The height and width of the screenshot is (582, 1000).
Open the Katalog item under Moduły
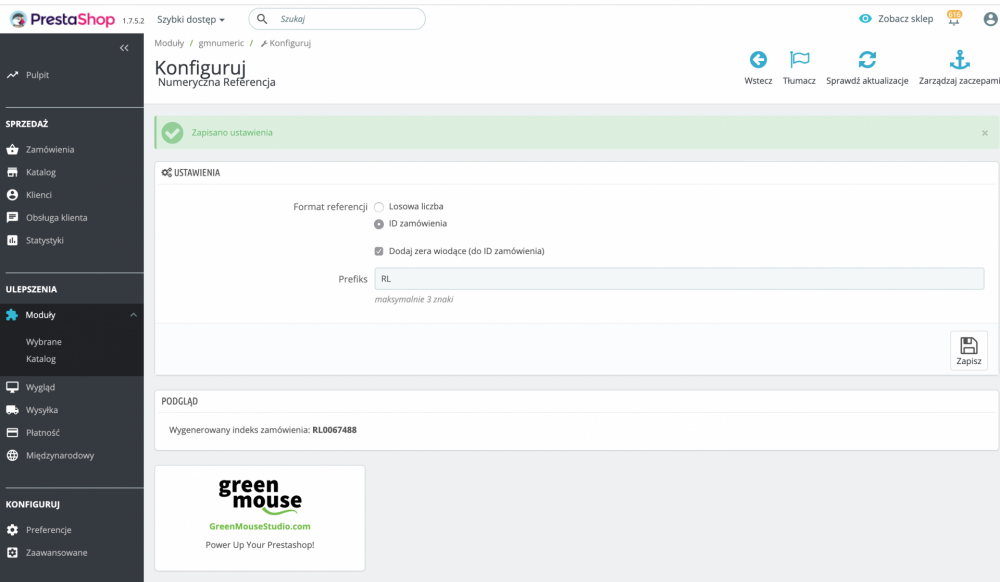pos(41,358)
